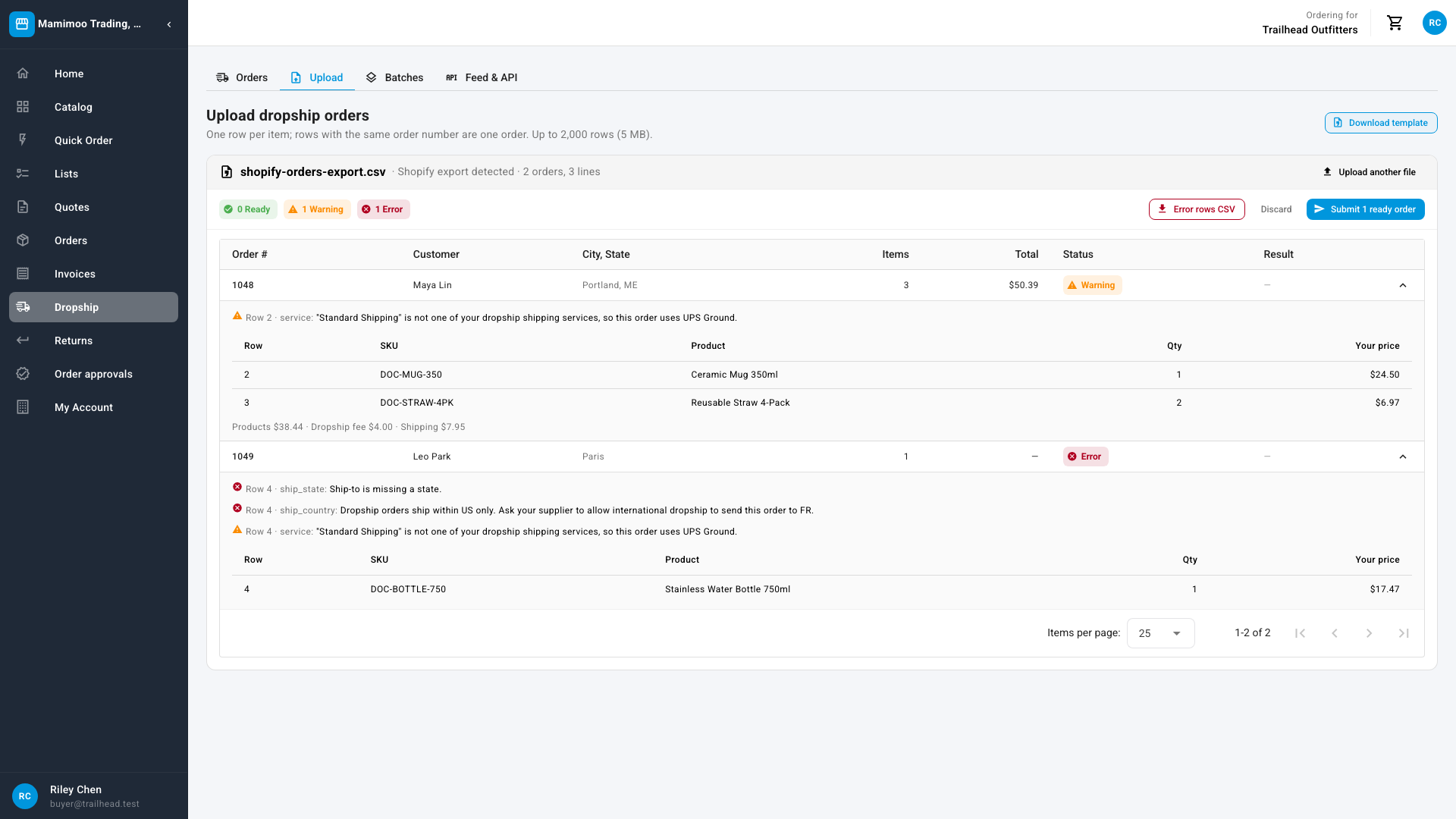This screenshot has width=1456, height=819.
Task: Click the Order # column header
Action: (x=249, y=254)
